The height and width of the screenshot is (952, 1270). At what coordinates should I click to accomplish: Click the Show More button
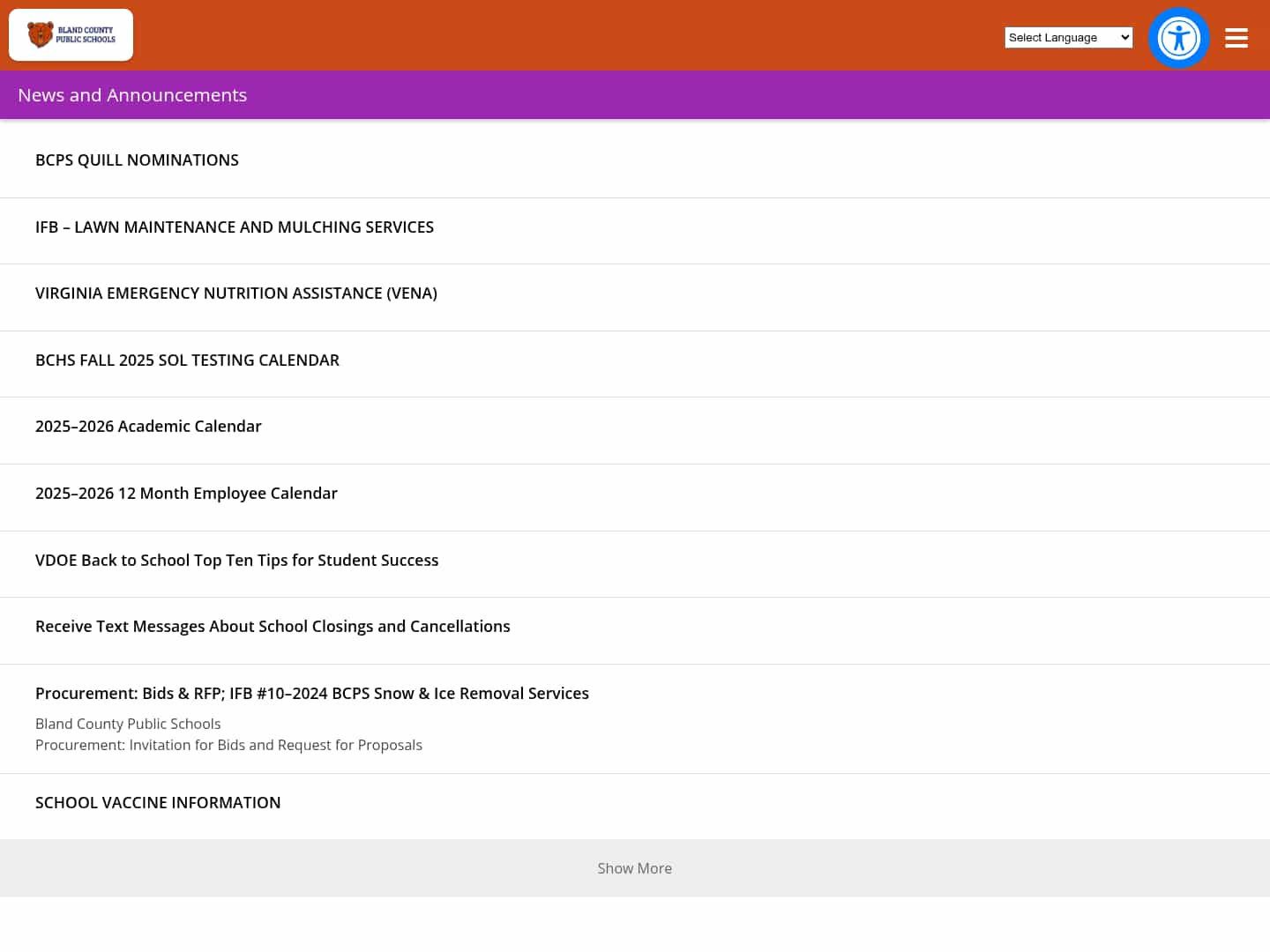634,868
